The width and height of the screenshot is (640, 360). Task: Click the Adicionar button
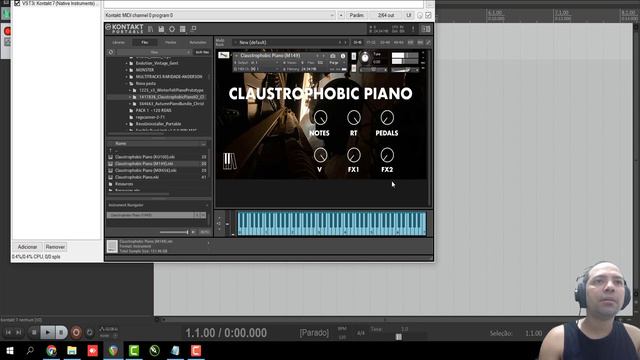point(27,247)
